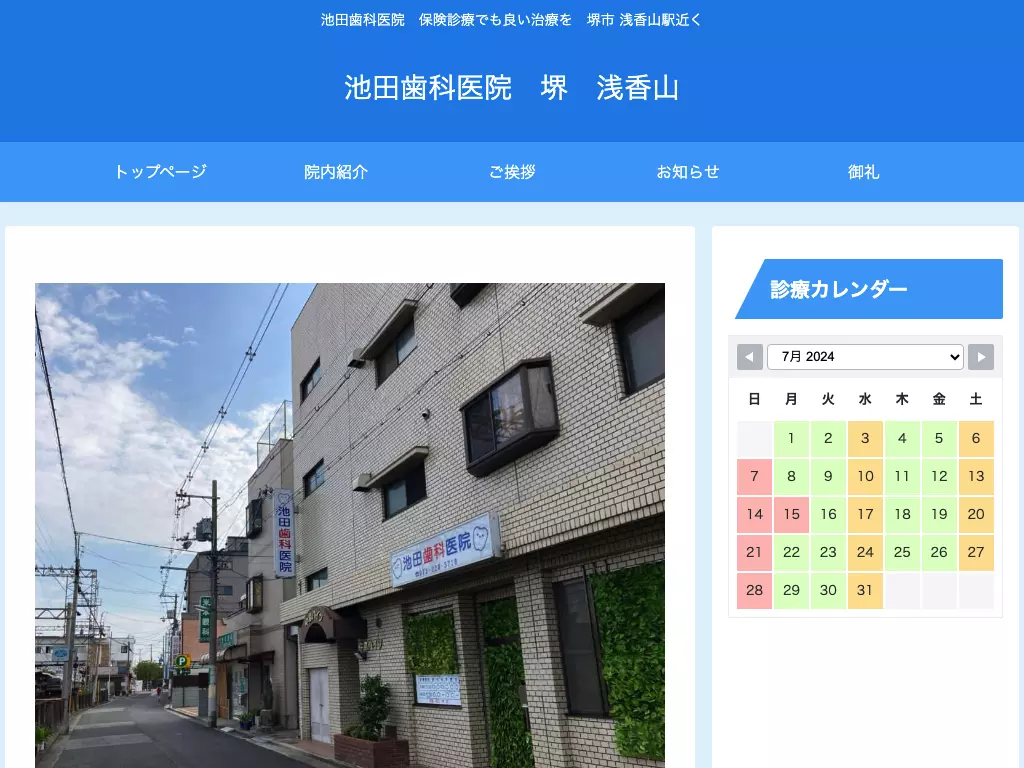This screenshot has height=768, width=1024.
Task: Select calendar date 31
Action: click(x=865, y=590)
